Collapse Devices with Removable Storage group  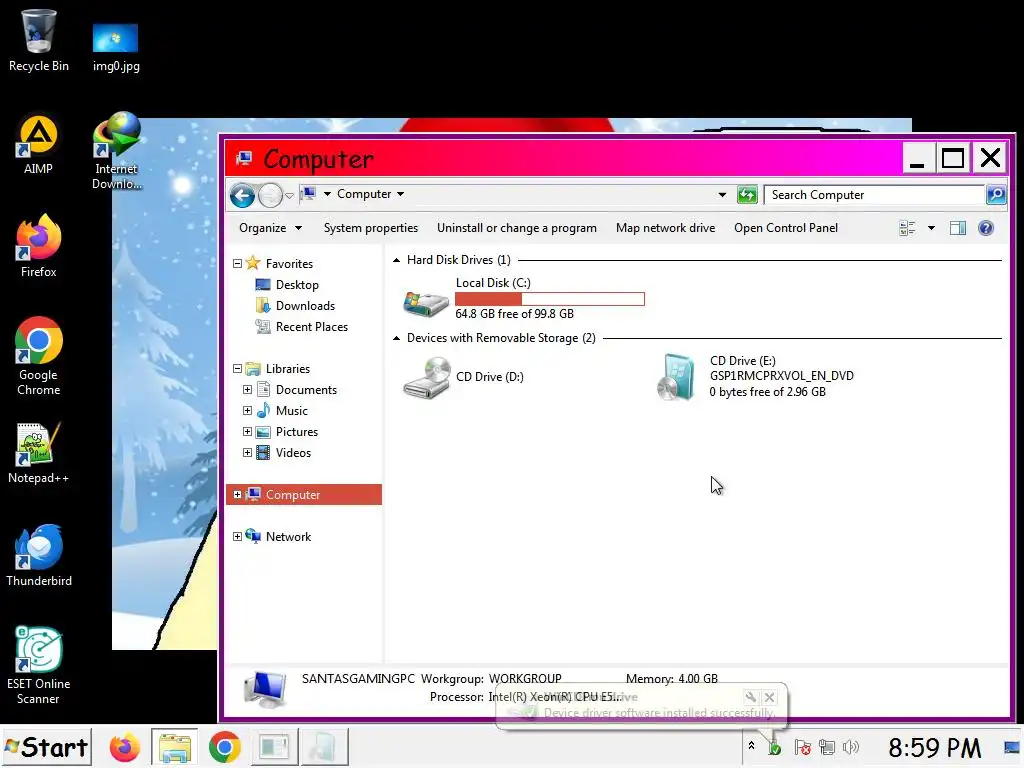[x=396, y=338]
